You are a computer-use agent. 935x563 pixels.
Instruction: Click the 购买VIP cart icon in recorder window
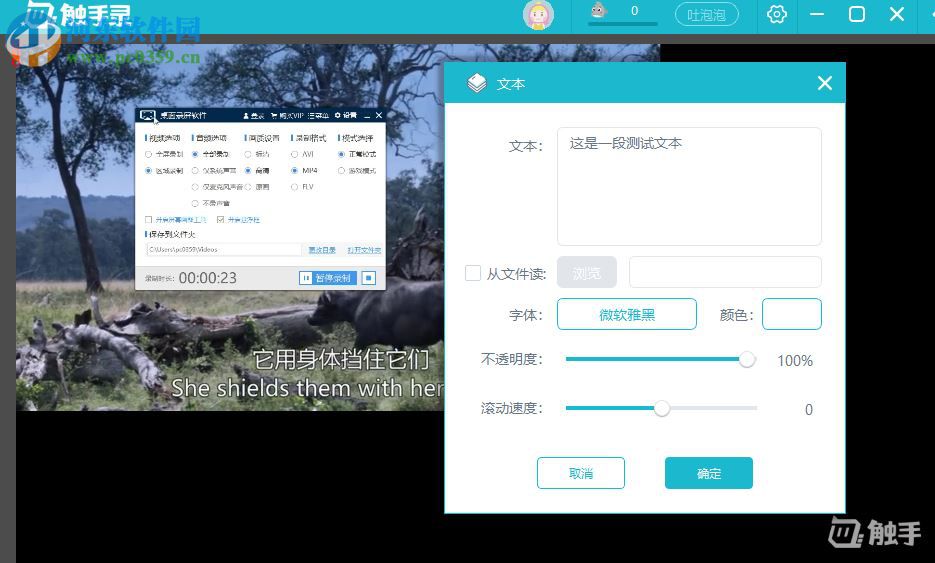pyautogui.click(x=274, y=115)
